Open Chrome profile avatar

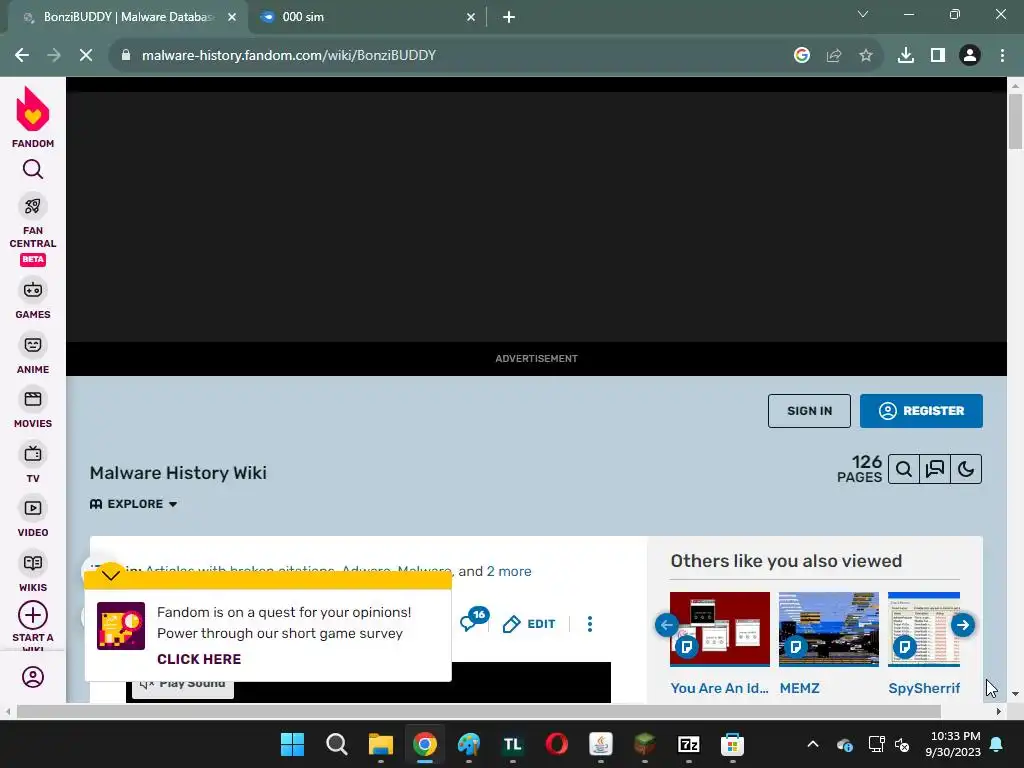coord(970,56)
